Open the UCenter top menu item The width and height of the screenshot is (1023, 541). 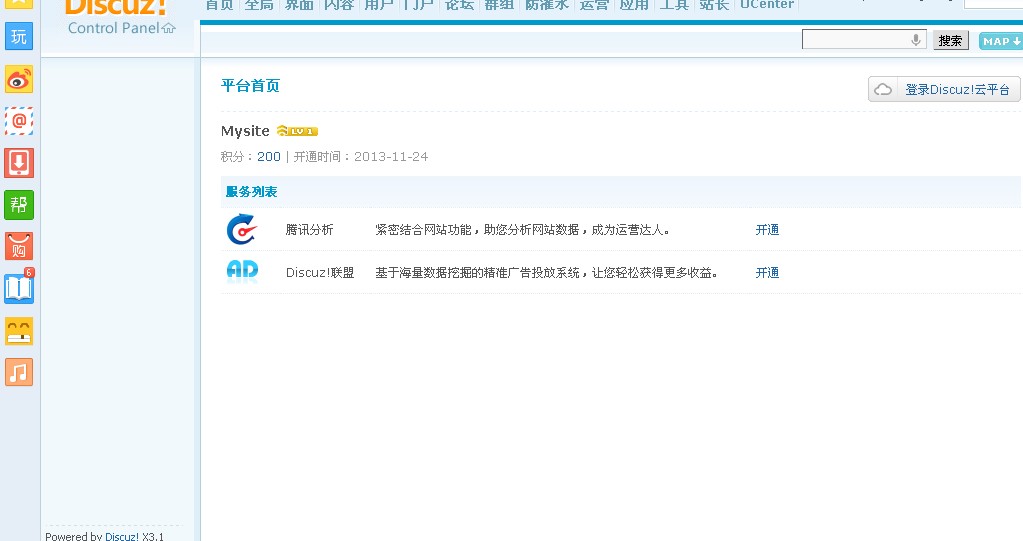coord(767,5)
